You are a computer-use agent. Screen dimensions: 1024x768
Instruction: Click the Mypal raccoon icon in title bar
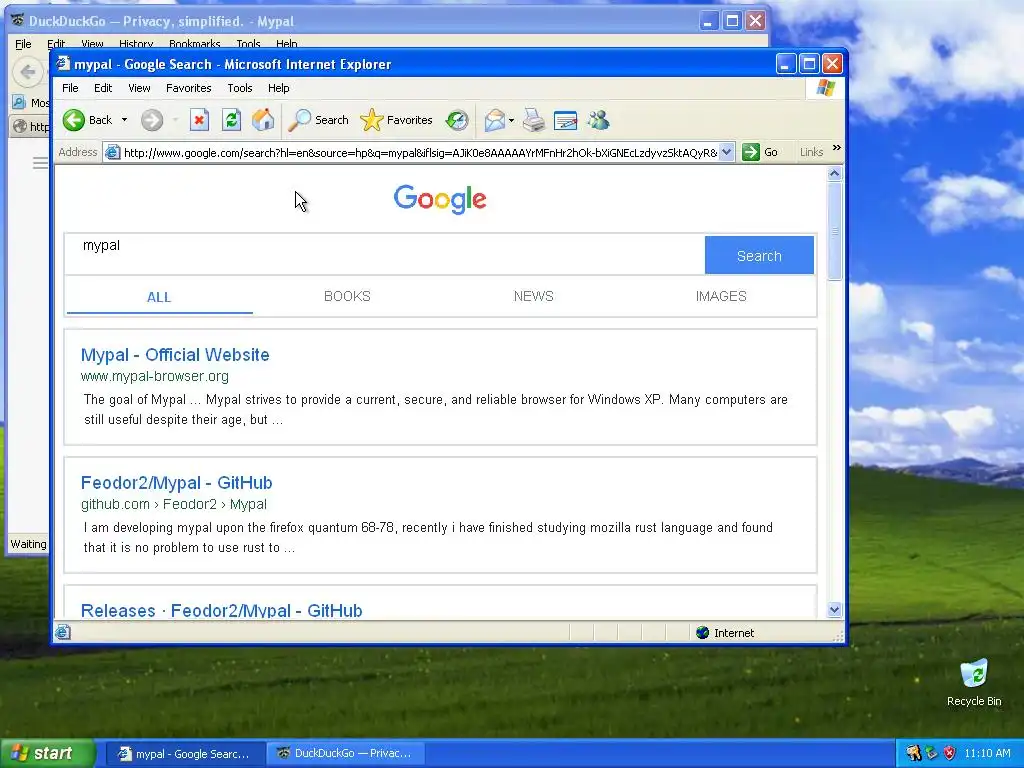tap(18, 21)
